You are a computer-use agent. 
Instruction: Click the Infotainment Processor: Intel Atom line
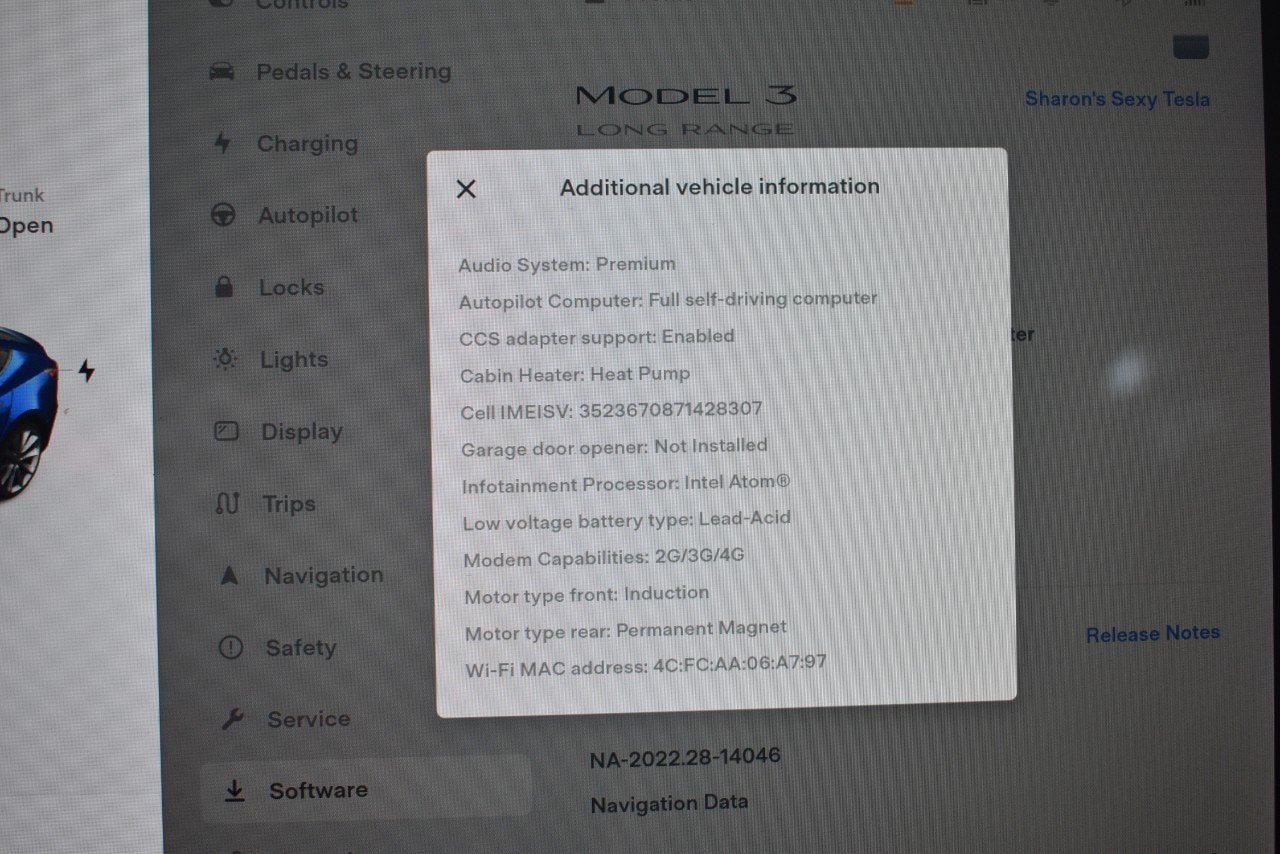coord(626,484)
